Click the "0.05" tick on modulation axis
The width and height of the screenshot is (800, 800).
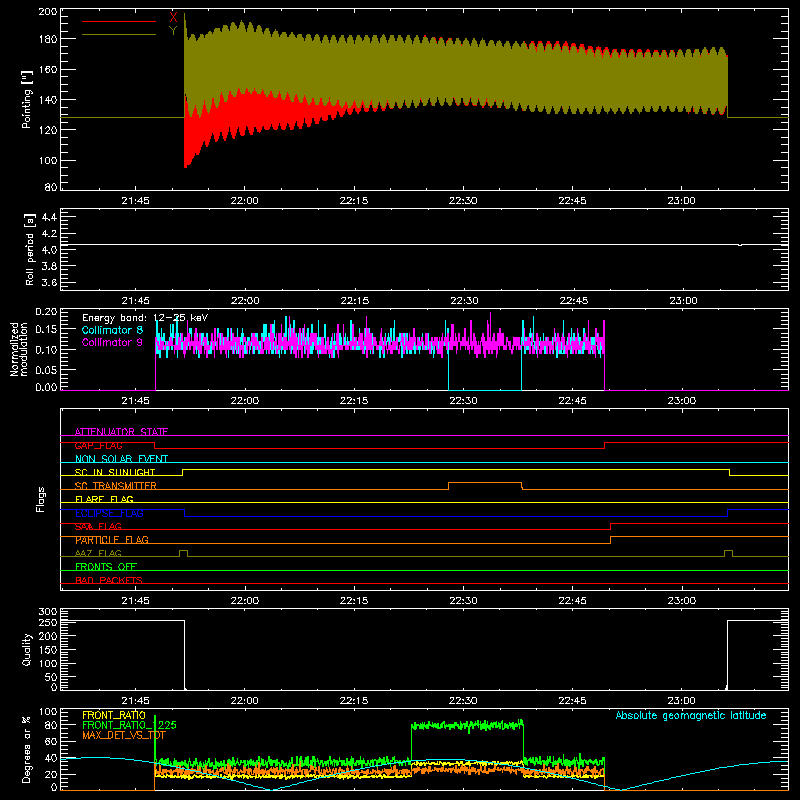point(46,369)
